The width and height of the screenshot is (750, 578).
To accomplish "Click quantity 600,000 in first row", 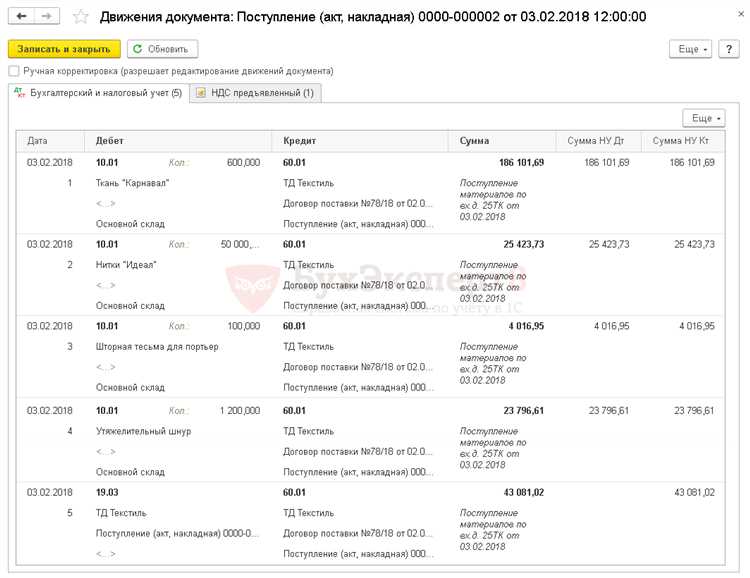I will coord(243,162).
